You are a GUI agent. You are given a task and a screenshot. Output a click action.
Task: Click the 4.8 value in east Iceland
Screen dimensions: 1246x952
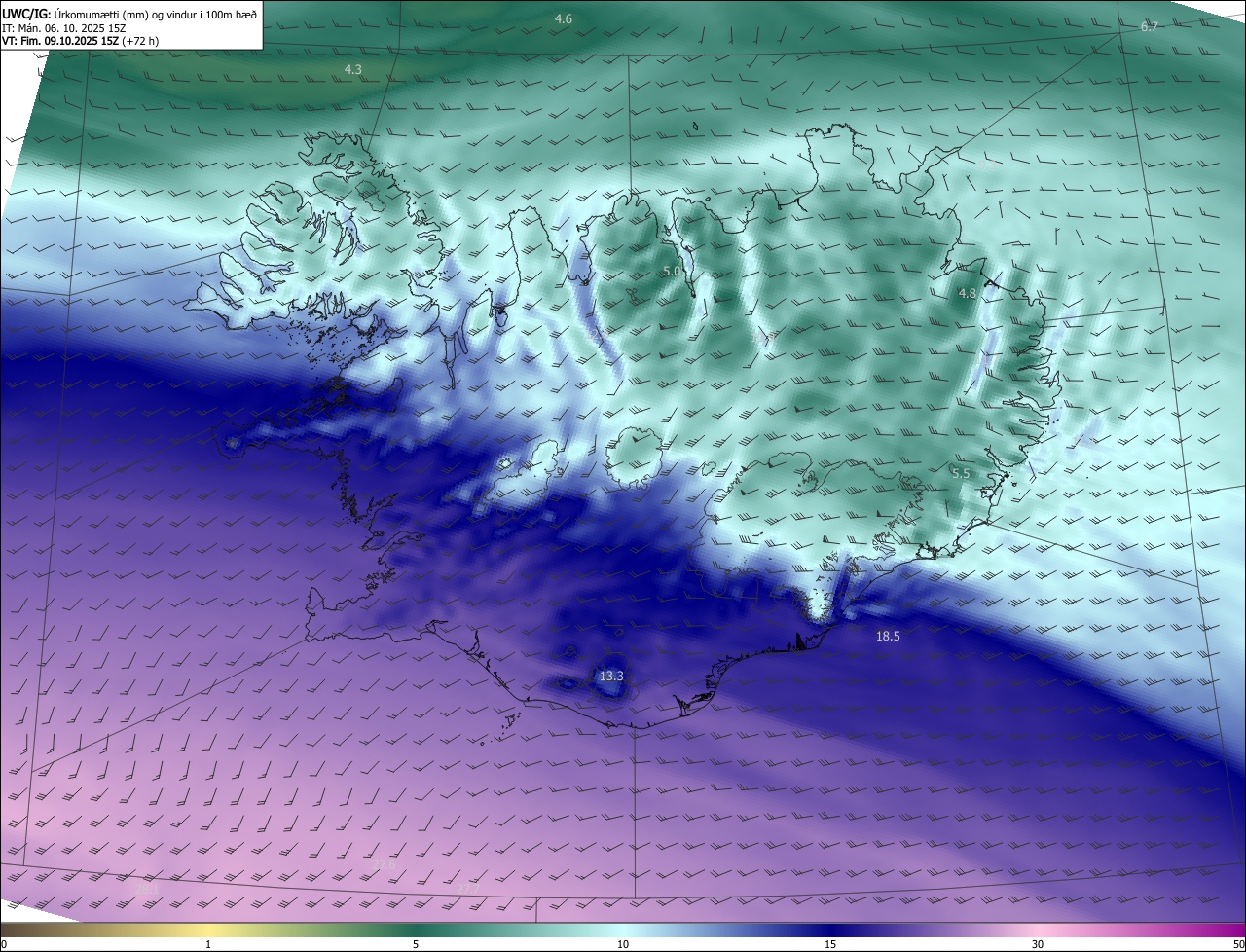968,293
